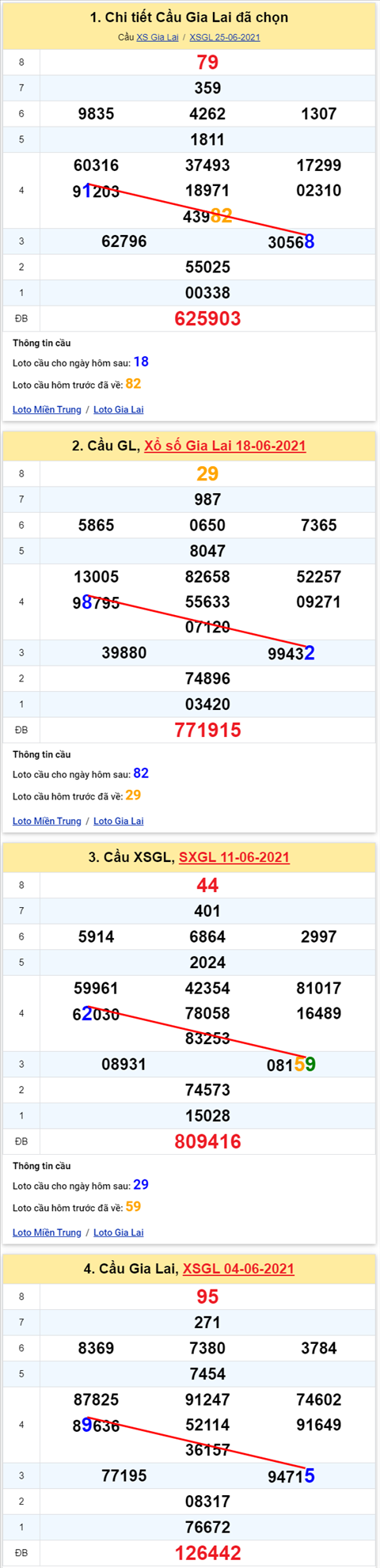Viewport: 380px width, 1568px height.
Task: Open XSGL 04-06-2021 heading link
Action: [x=238, y=1269]
